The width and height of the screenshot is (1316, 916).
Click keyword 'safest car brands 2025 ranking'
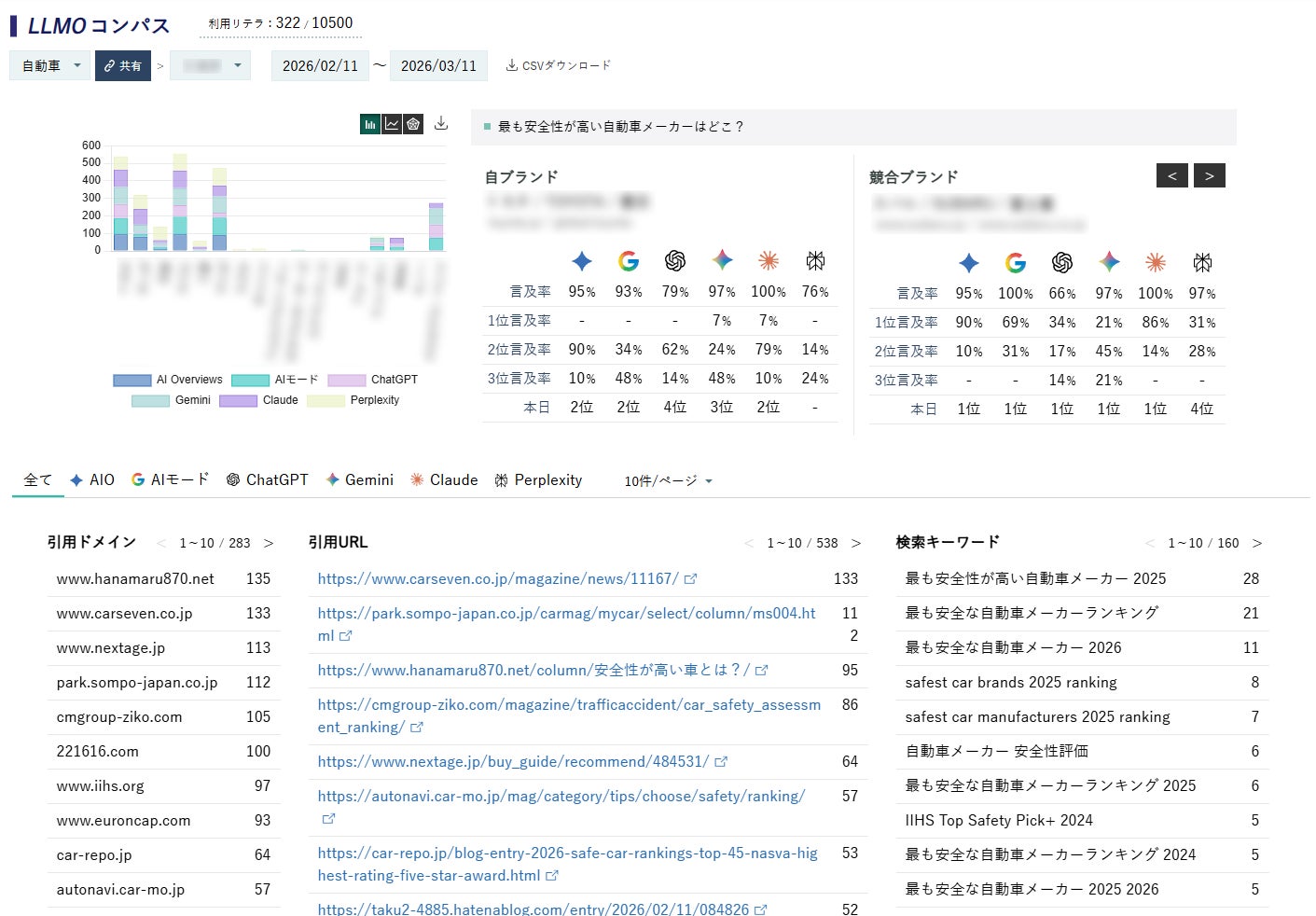pos(1011,683)
